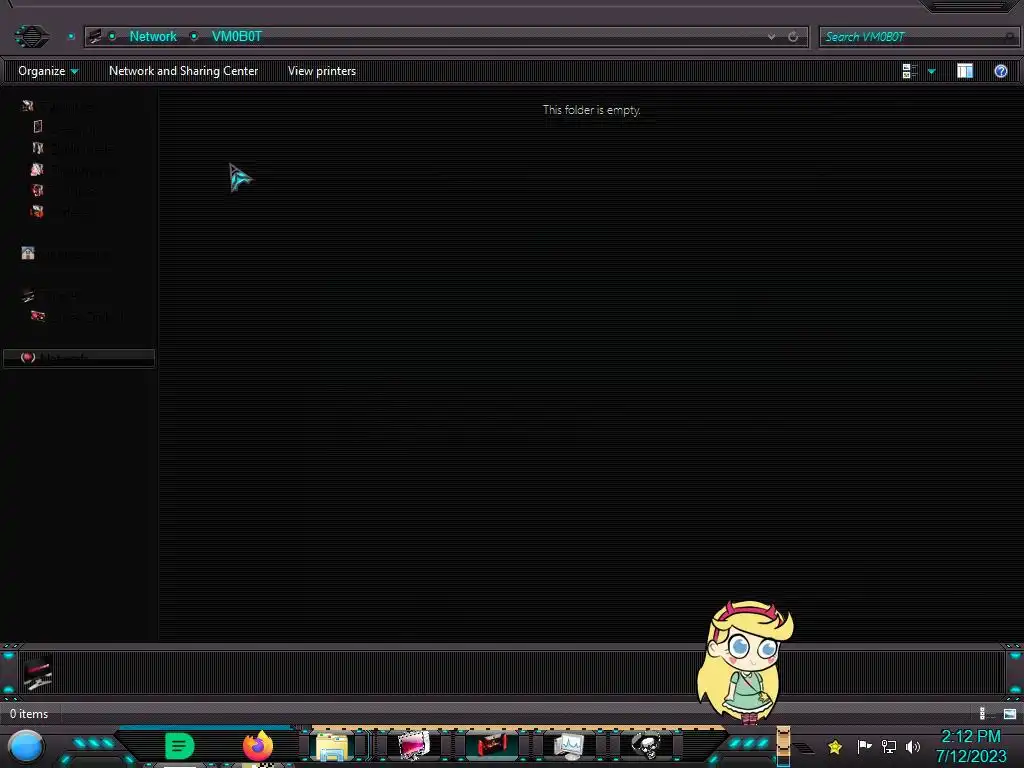This screenshot has height=768, width=1024.
Task: Click the 'This folder is empty.' text
Action: [x=592, y=110]
